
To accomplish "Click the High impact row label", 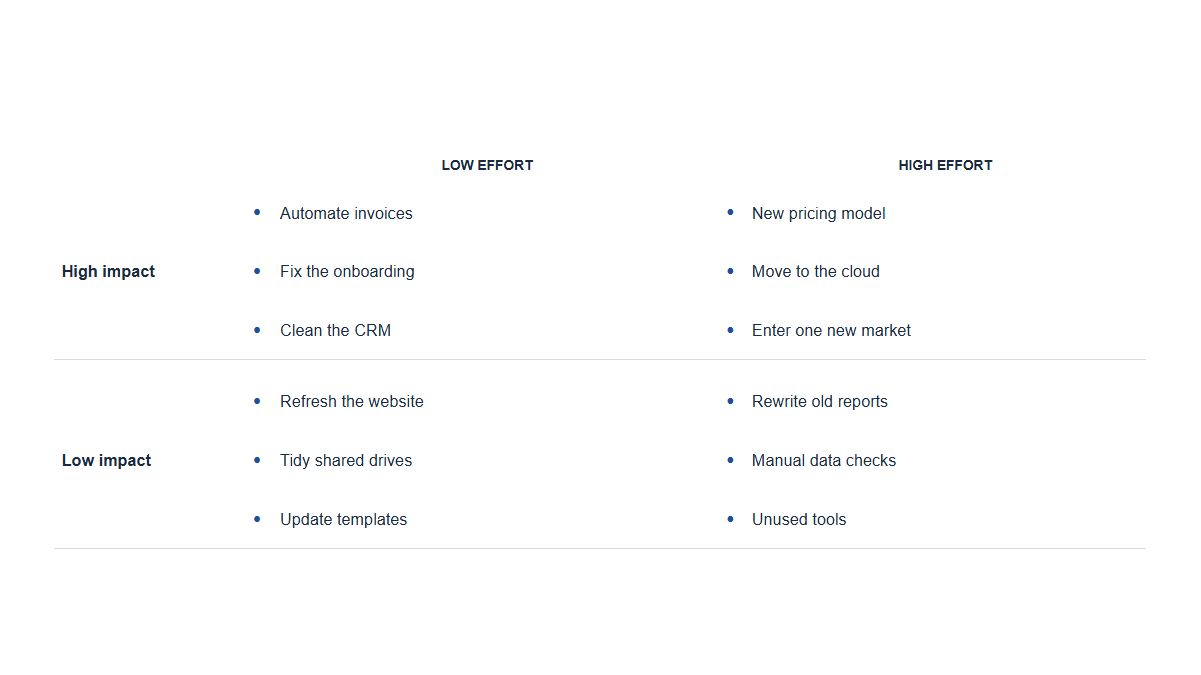I will tap(108, 271).
